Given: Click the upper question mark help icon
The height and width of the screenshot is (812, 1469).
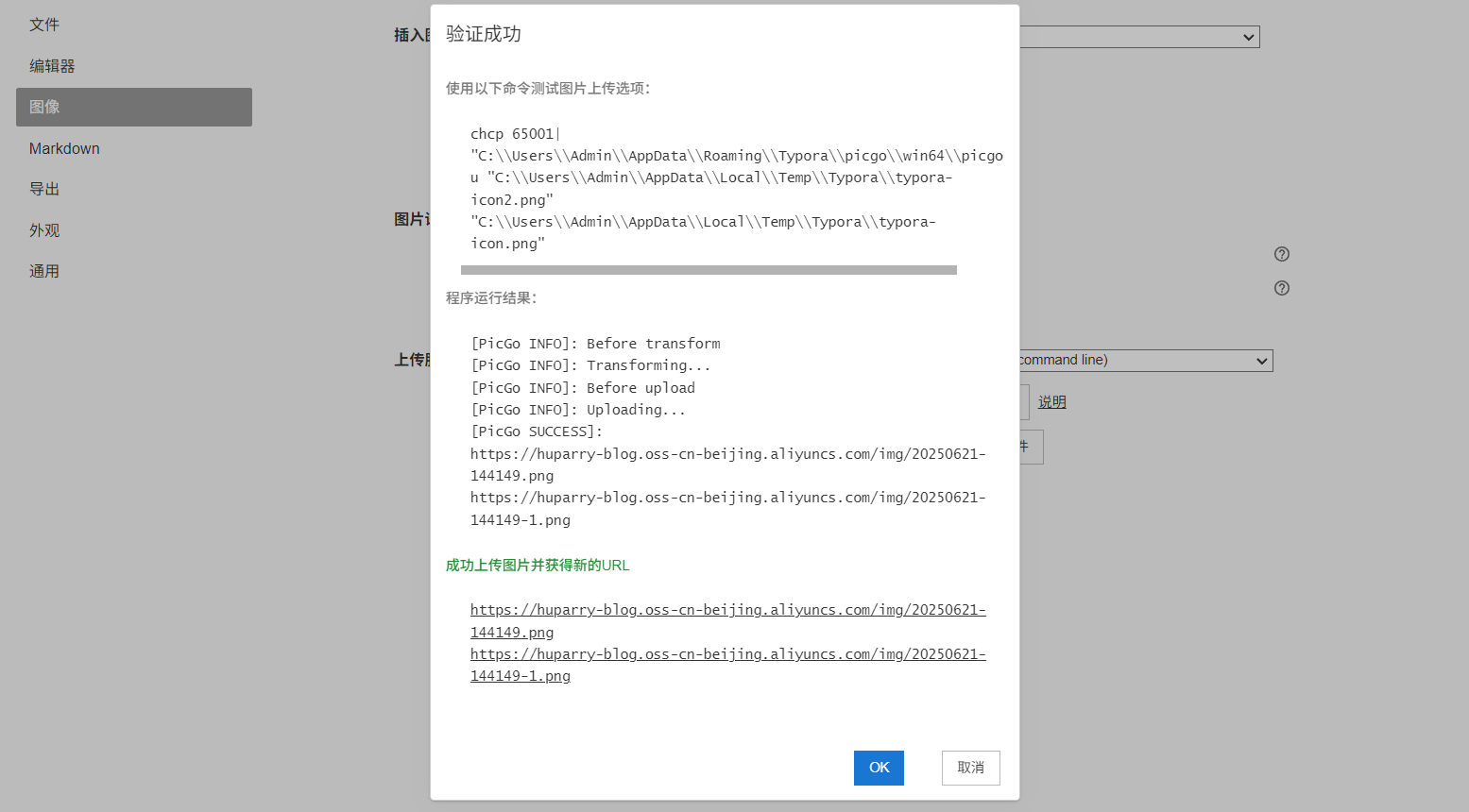Looking at the screenshot, I should pos(1282,254).
